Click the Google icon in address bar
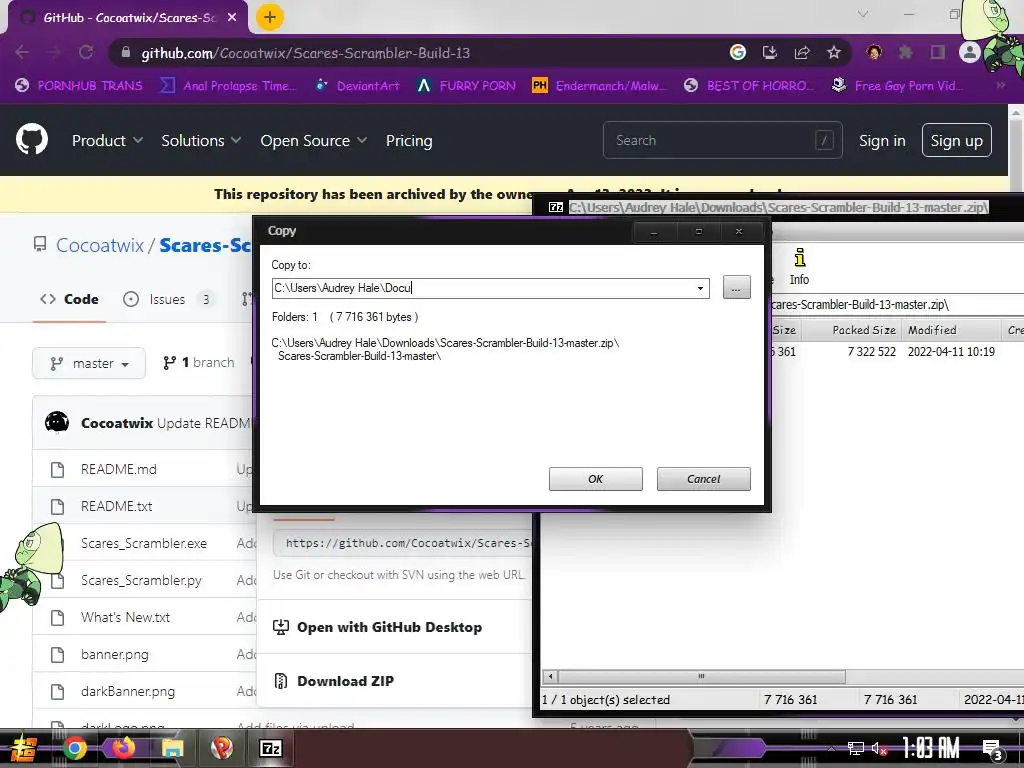The image size is (1024, 768). tap(737, 52)
